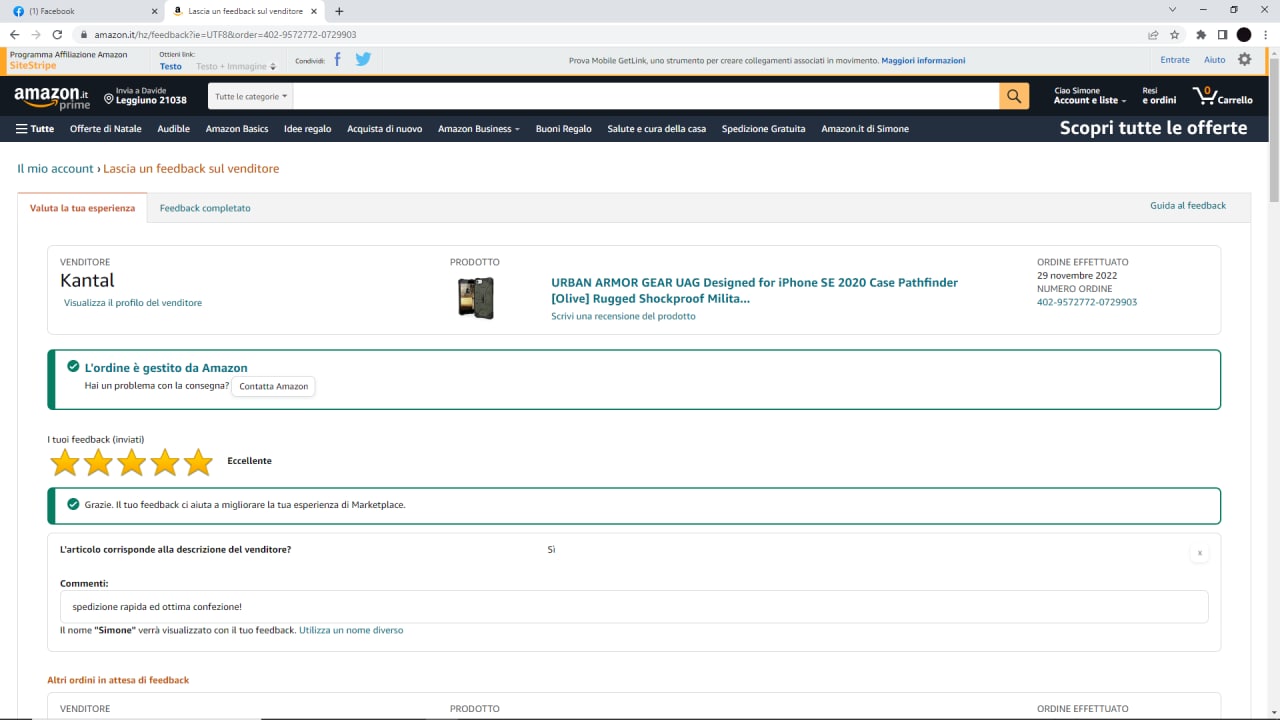This screenshot has height=720, width=1280.
Task: Click the first rating star
Action: click(x=65, y=462)
